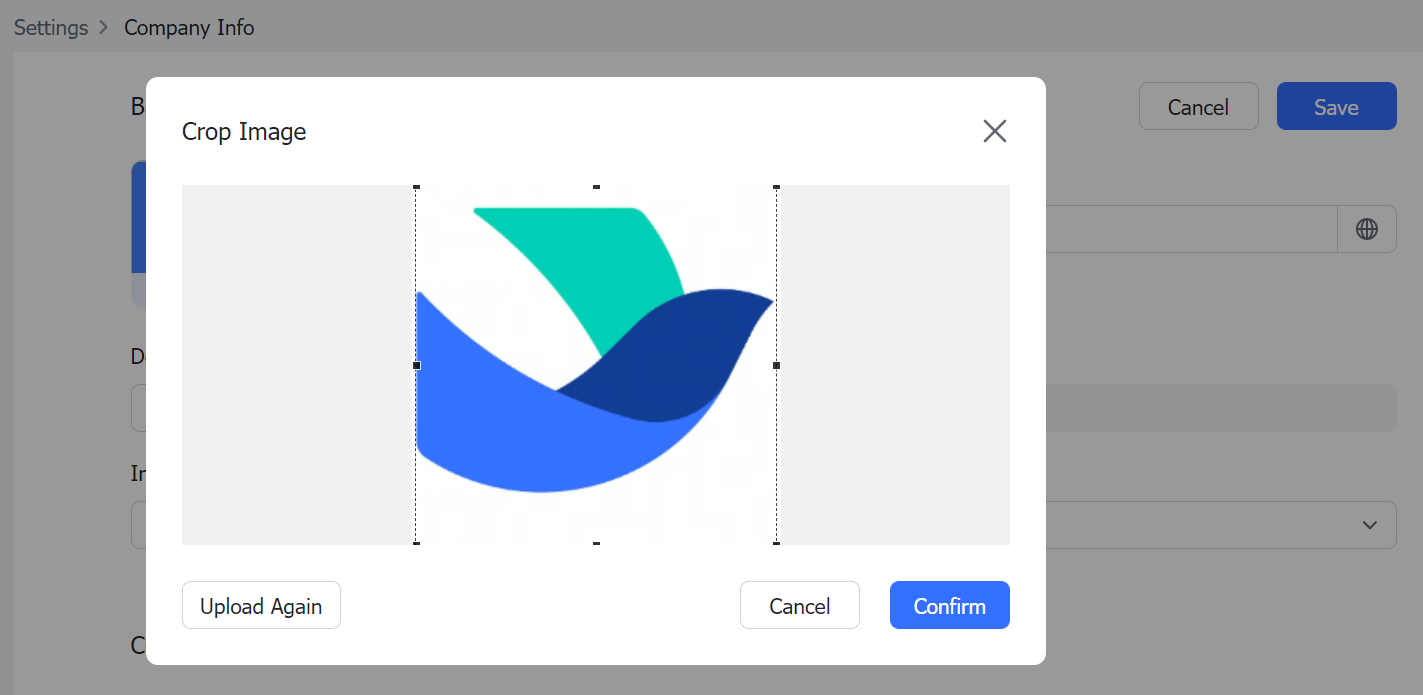Cancel the image crop

click(x=799, y=605)
